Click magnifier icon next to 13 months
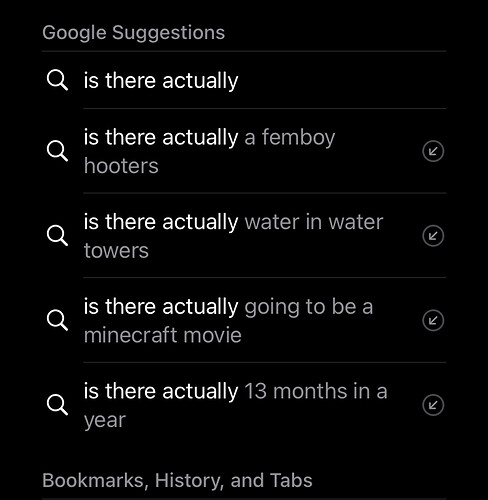488x500 pixels. click(x=57, y=405)
